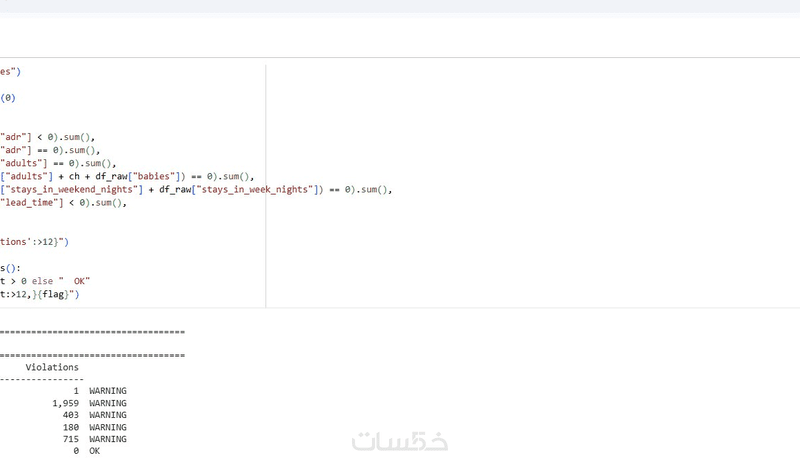Place cursor on the "adults"] == 0 line

pos(58,164)
